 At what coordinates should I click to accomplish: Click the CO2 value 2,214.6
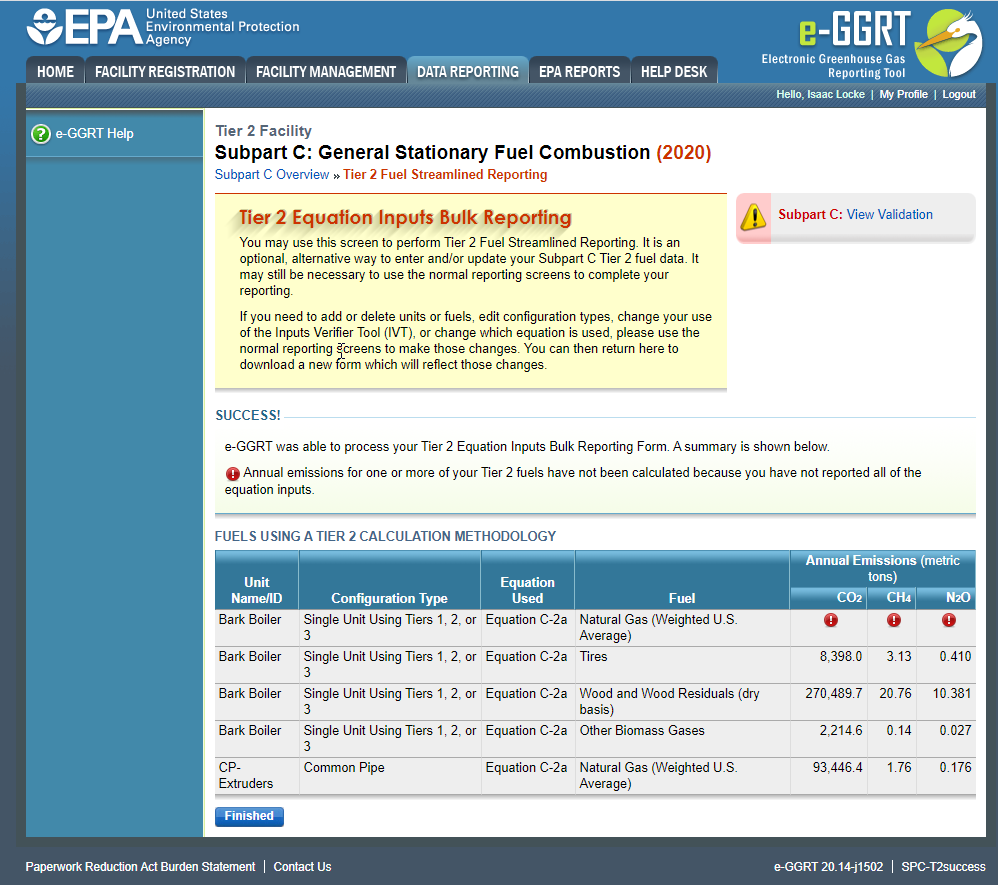point(840,730)
